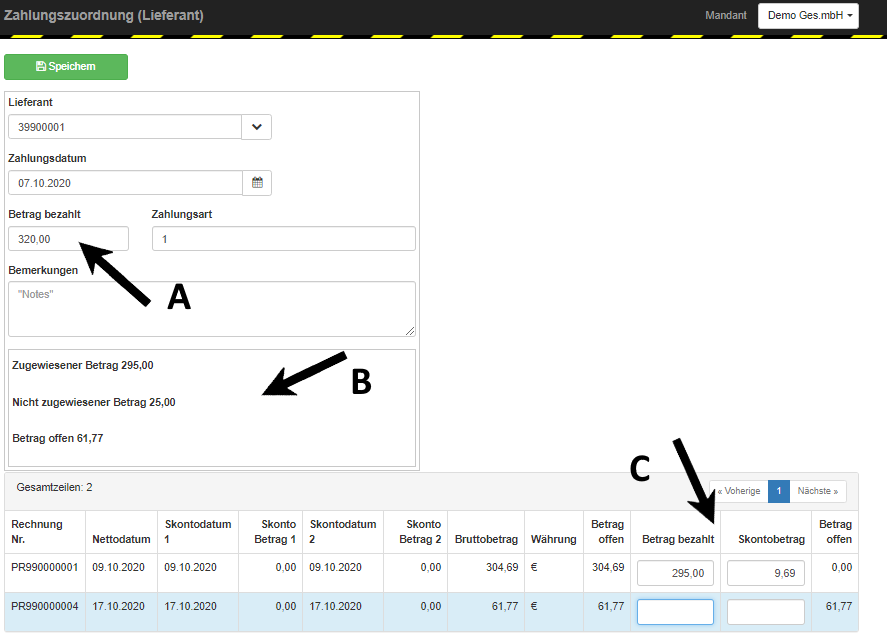The width and height of the screenshot is (887, 636).
Task: Click the Zahlungsdatum field 07.10.2020
Action: (x=125, y=183)
